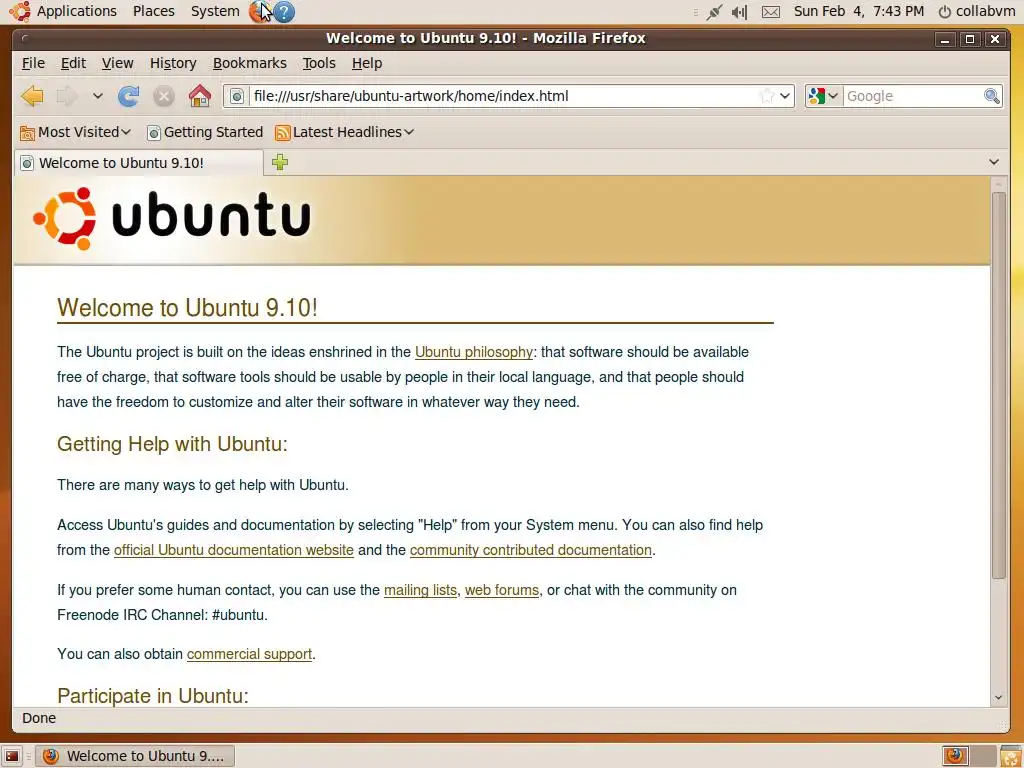Click the window menu icon in title bar
The width and height of the screenshot is (1024, 768).
pos(25,39)
